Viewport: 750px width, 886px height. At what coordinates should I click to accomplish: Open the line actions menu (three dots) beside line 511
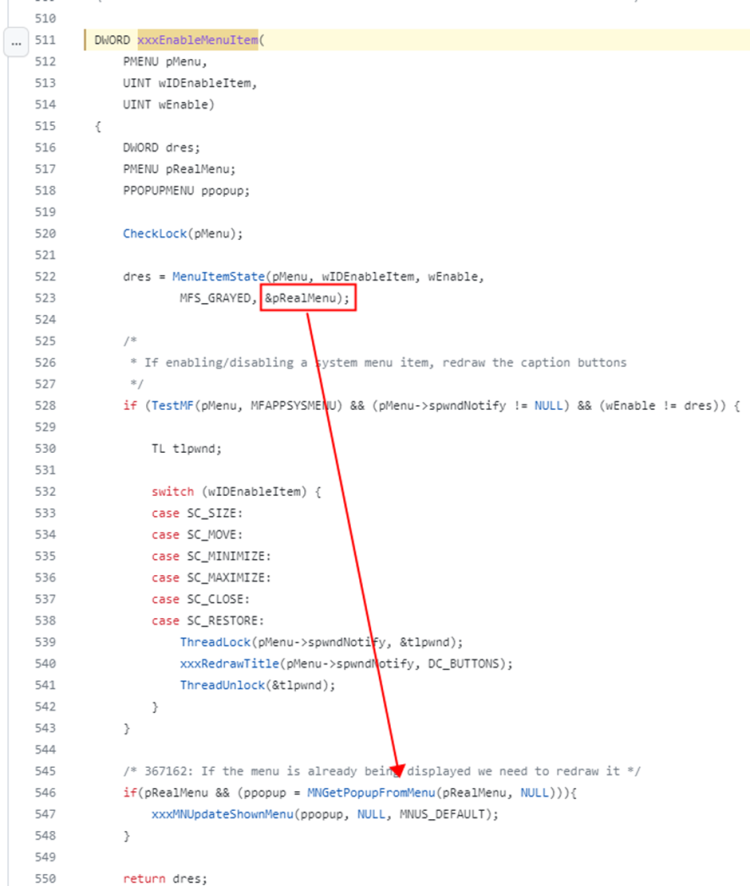15,41
